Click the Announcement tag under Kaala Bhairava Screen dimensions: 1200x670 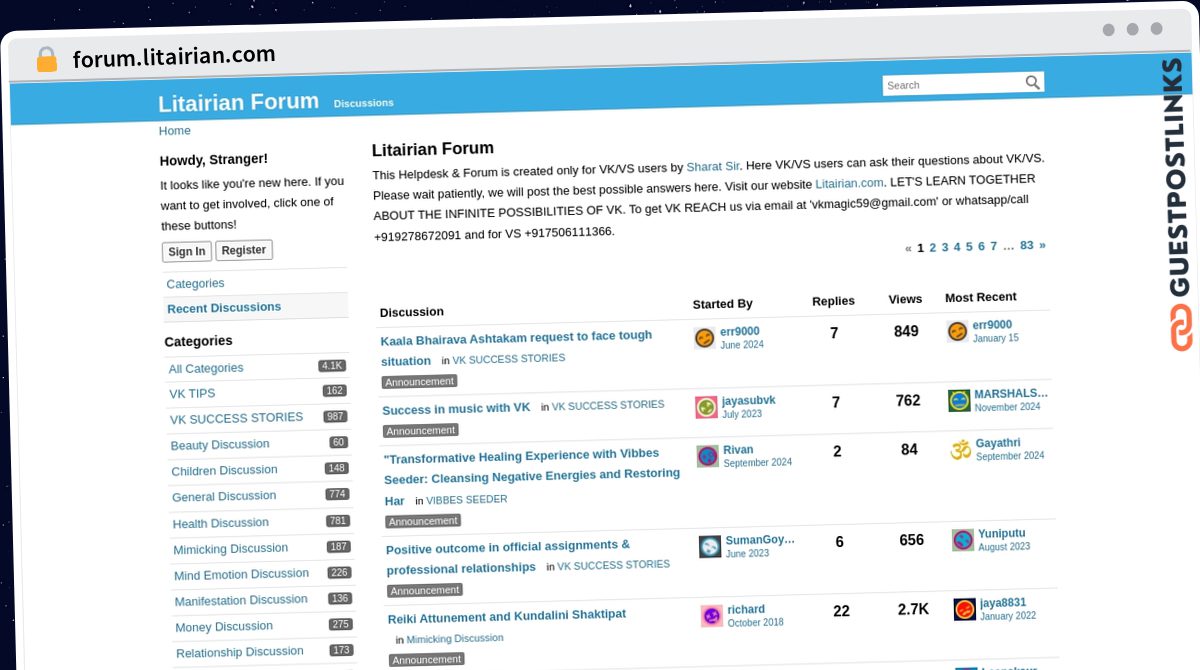419,381
